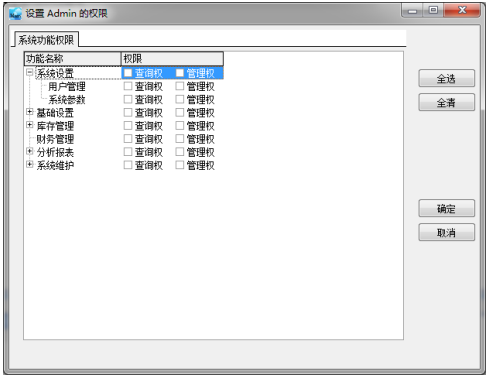Check 管理权 for 库存管理
Screen dimensions: 486x379
(x=180, y=126)
